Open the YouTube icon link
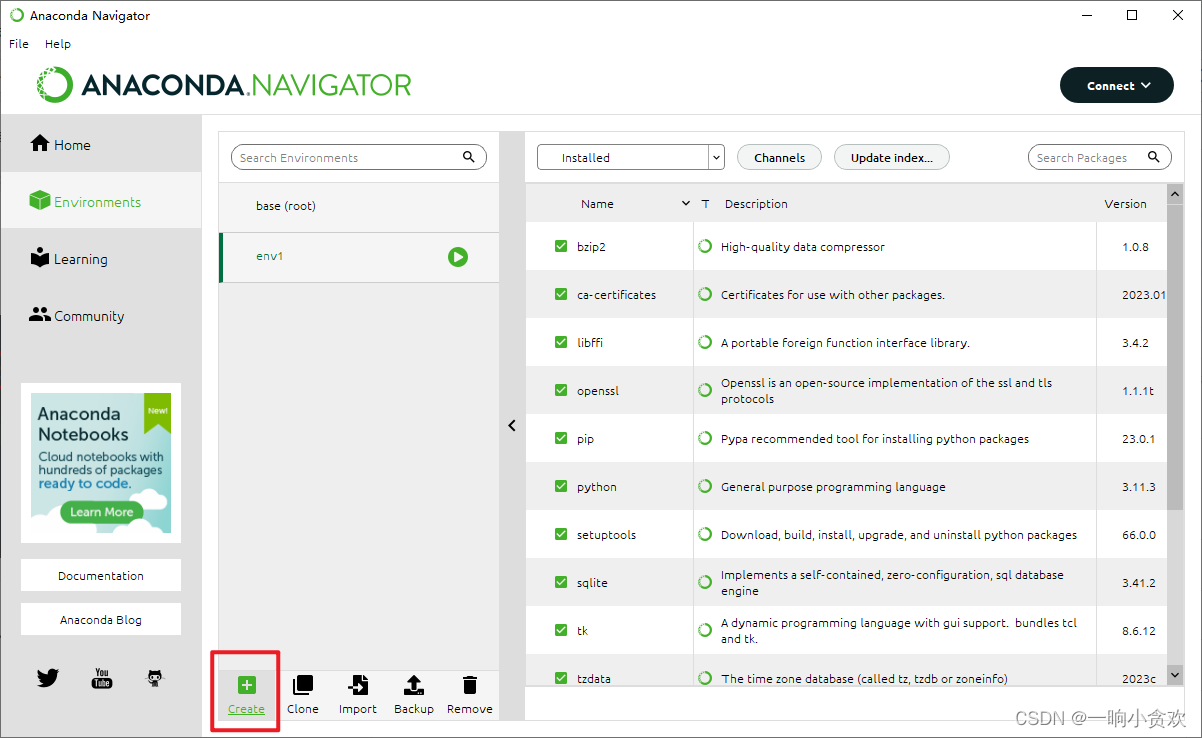The width and height of the screenshot is (1202, 738). (102, 678)
